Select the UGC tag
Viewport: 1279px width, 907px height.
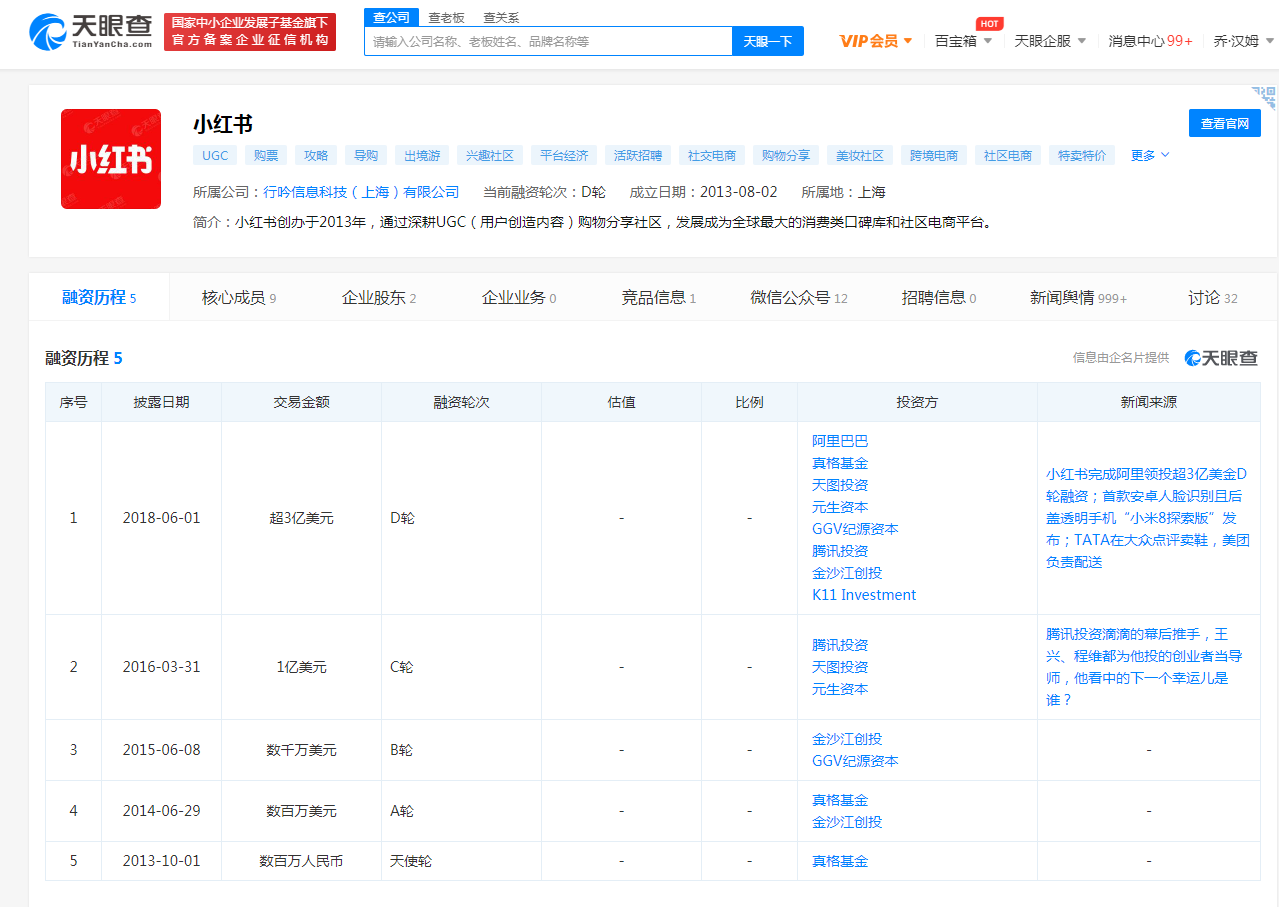click(x=215, y=155)
